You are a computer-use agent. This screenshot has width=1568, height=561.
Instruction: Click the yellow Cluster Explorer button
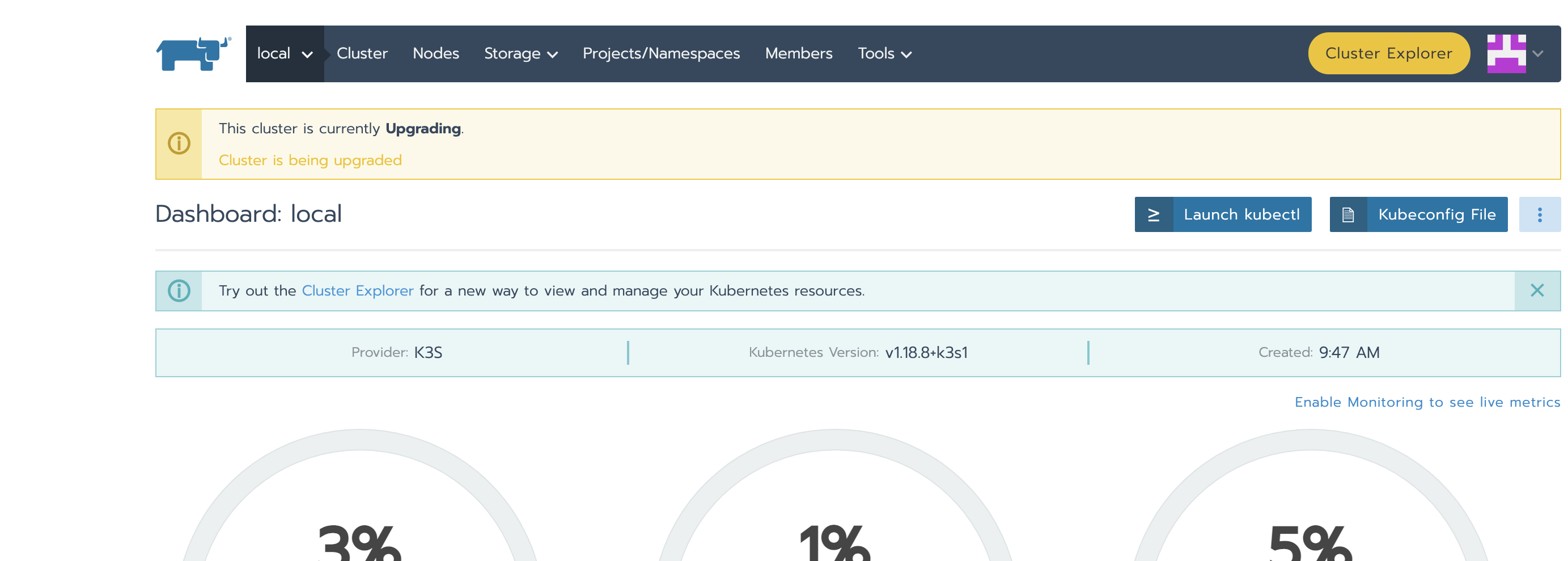(x=1388, y=53)
